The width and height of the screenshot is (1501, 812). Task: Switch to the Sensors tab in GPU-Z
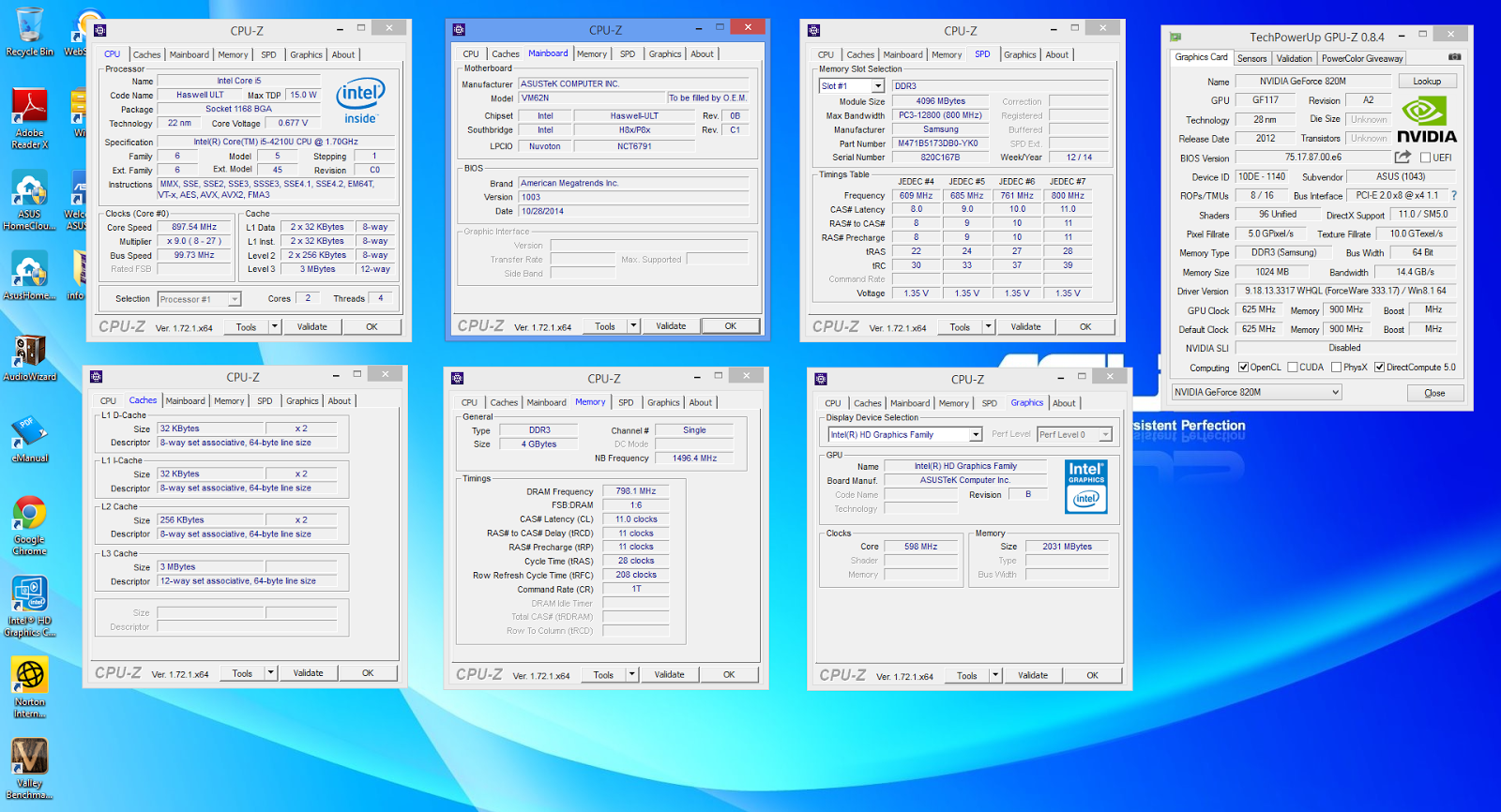coord(1251,58)
